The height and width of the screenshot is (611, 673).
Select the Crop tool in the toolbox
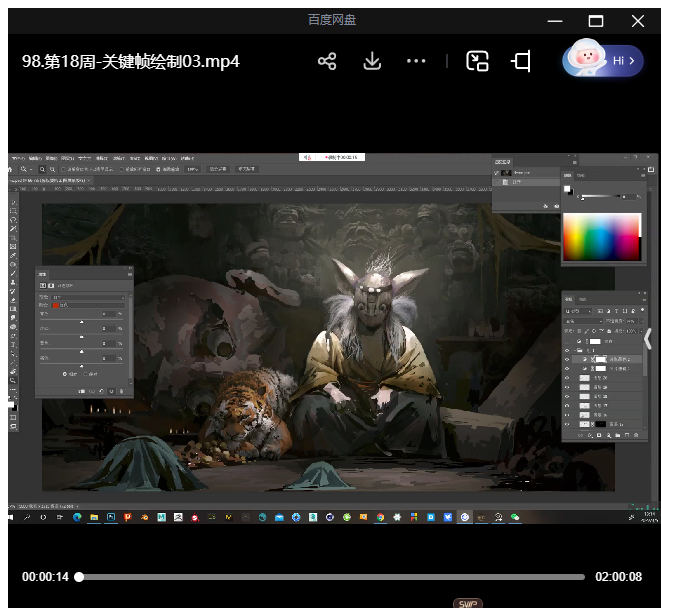point(13,238)
